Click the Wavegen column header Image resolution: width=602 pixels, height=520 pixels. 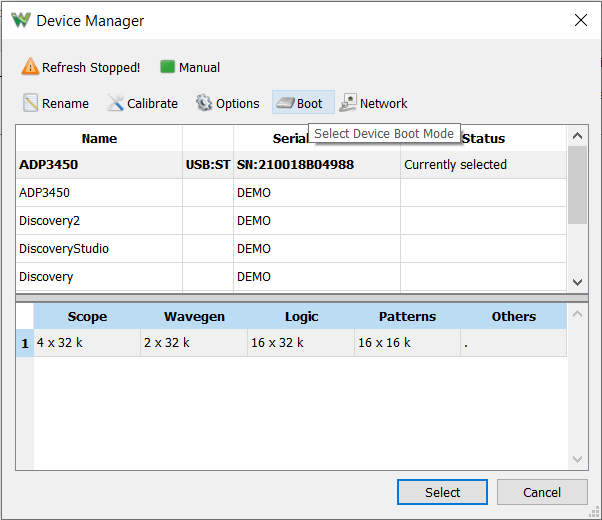click(194, 316)
